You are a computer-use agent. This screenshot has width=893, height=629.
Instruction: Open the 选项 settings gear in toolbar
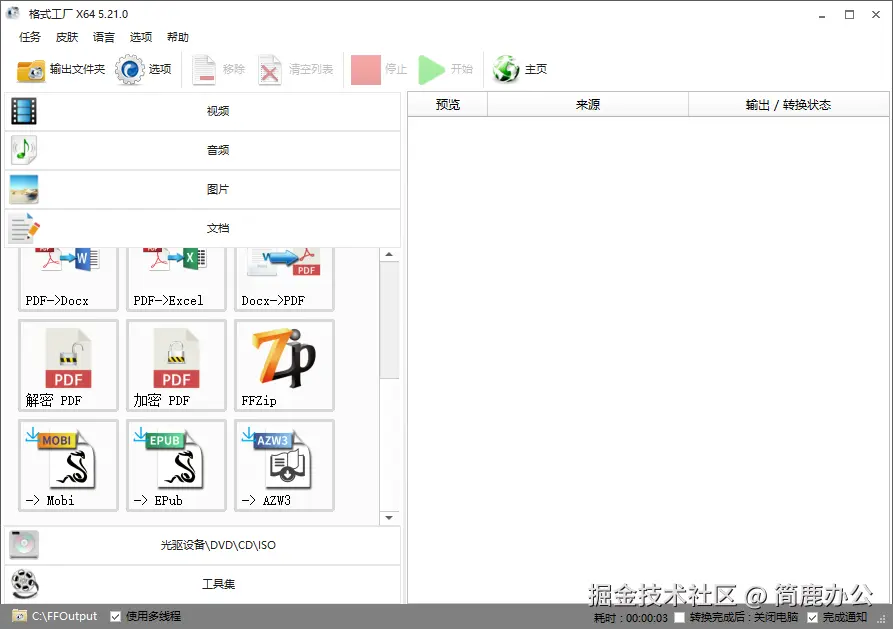(143, 70)
